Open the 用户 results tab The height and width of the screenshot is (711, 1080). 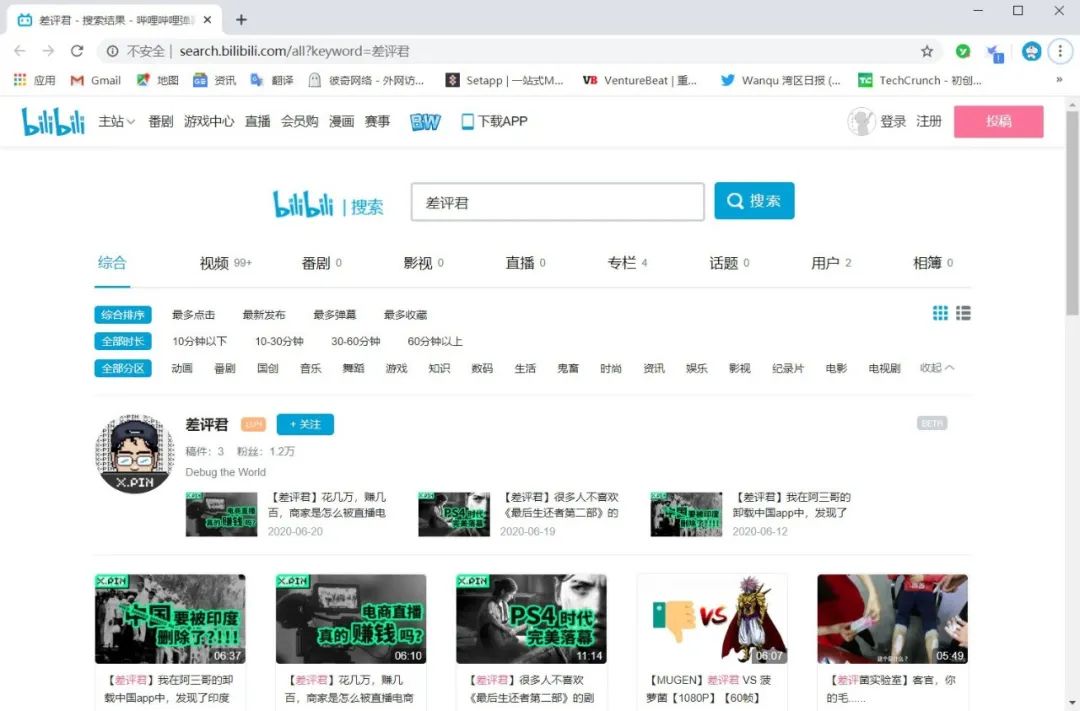[825, 263]
